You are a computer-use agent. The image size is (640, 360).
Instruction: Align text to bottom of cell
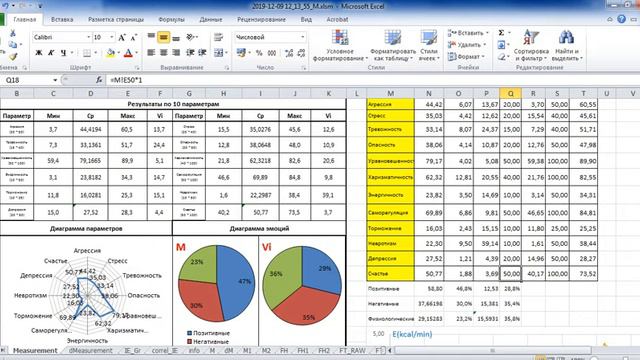[176, 38]
